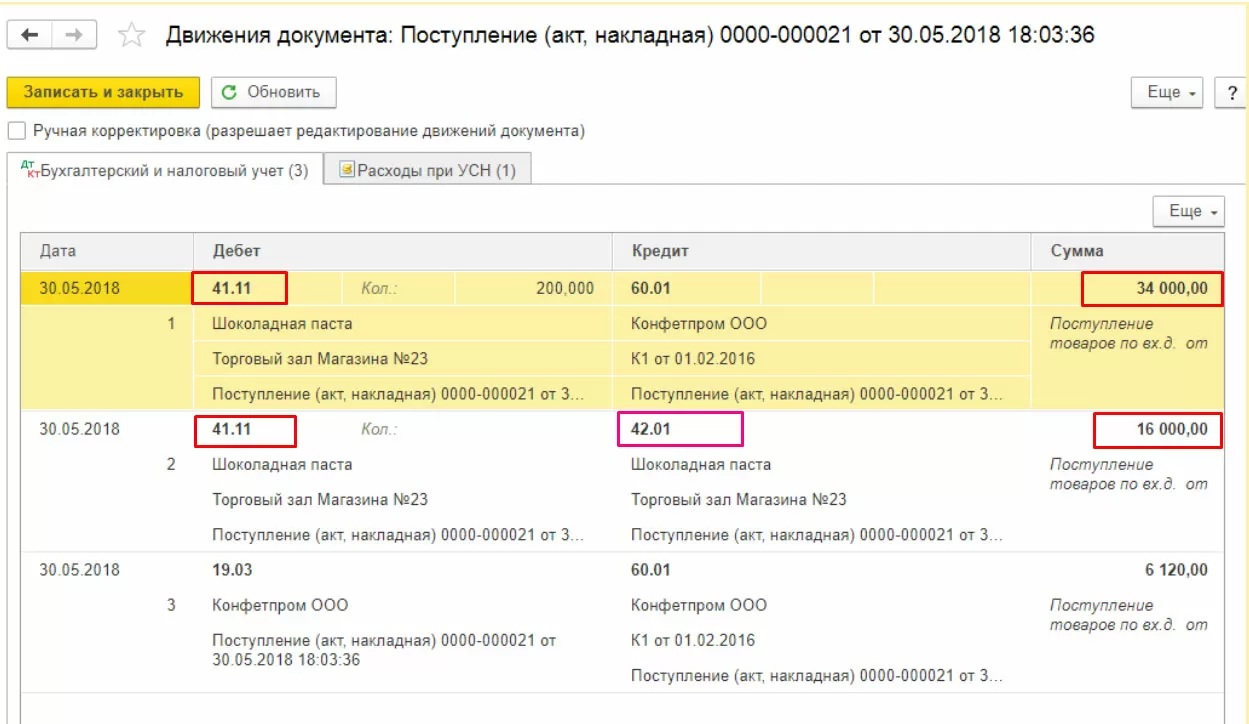Select the credit account 42.01 cell
1249x724 pixels.
(x=679, y=430)
